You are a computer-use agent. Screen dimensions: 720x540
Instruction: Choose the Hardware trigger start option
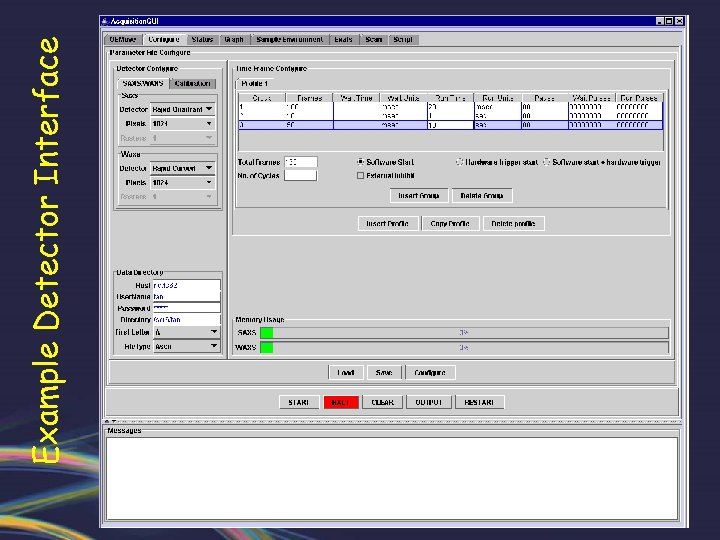tap(460, 161)
